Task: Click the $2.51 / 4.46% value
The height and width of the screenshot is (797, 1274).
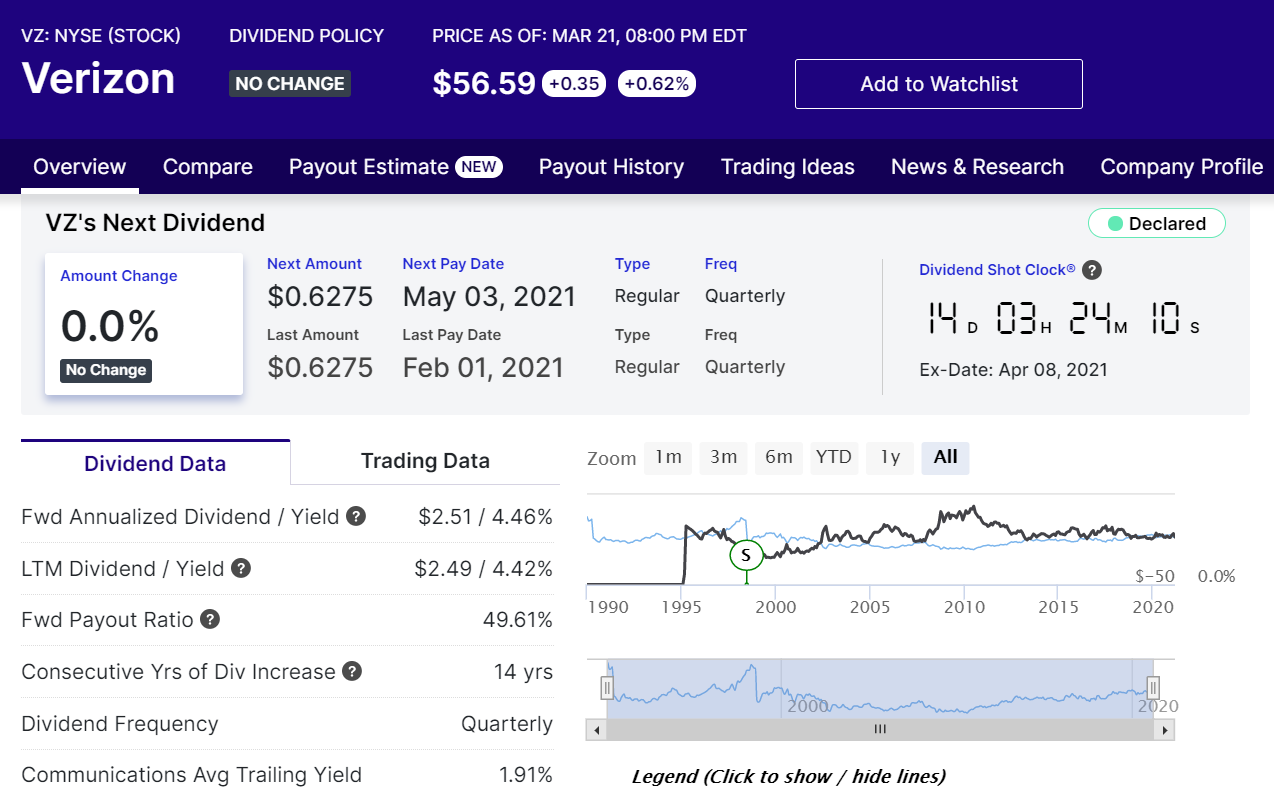Action: [485, 517]
